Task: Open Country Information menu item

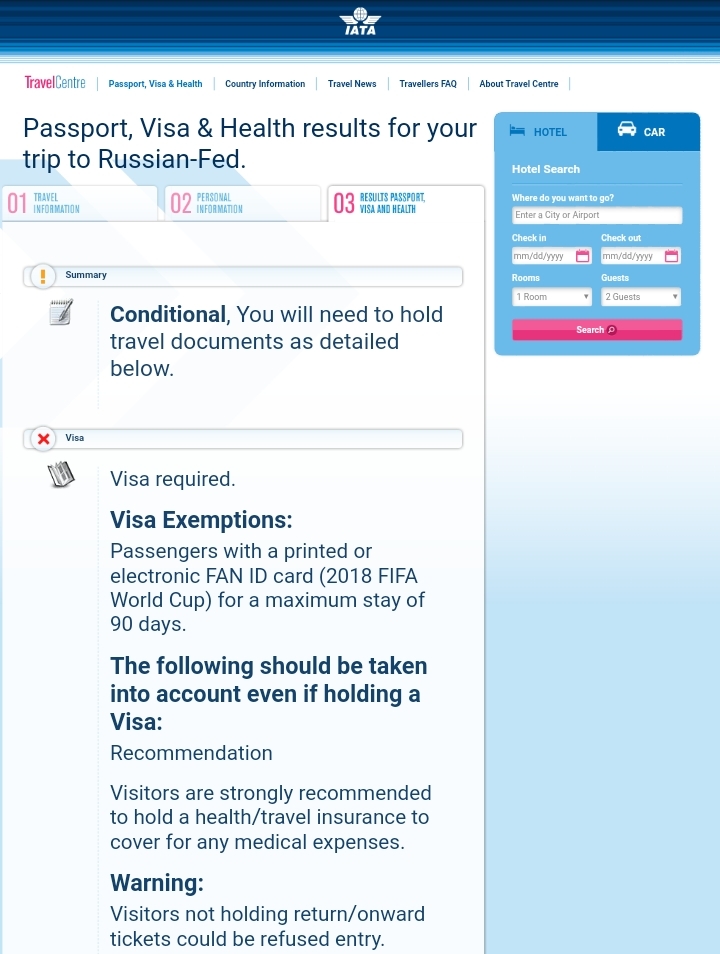Action: 265,84
